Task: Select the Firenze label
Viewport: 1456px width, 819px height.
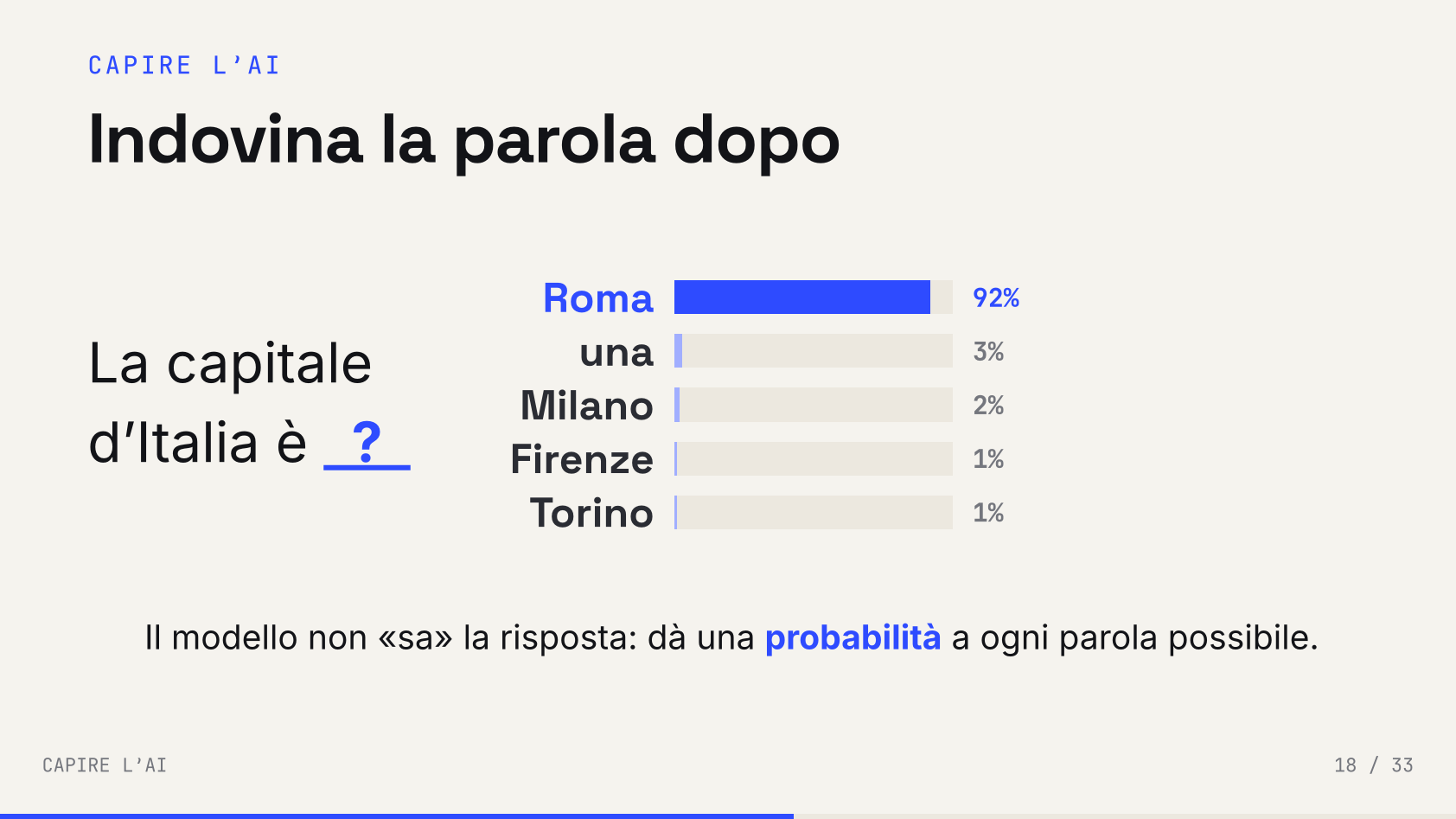Action: (x=582, y=459)
